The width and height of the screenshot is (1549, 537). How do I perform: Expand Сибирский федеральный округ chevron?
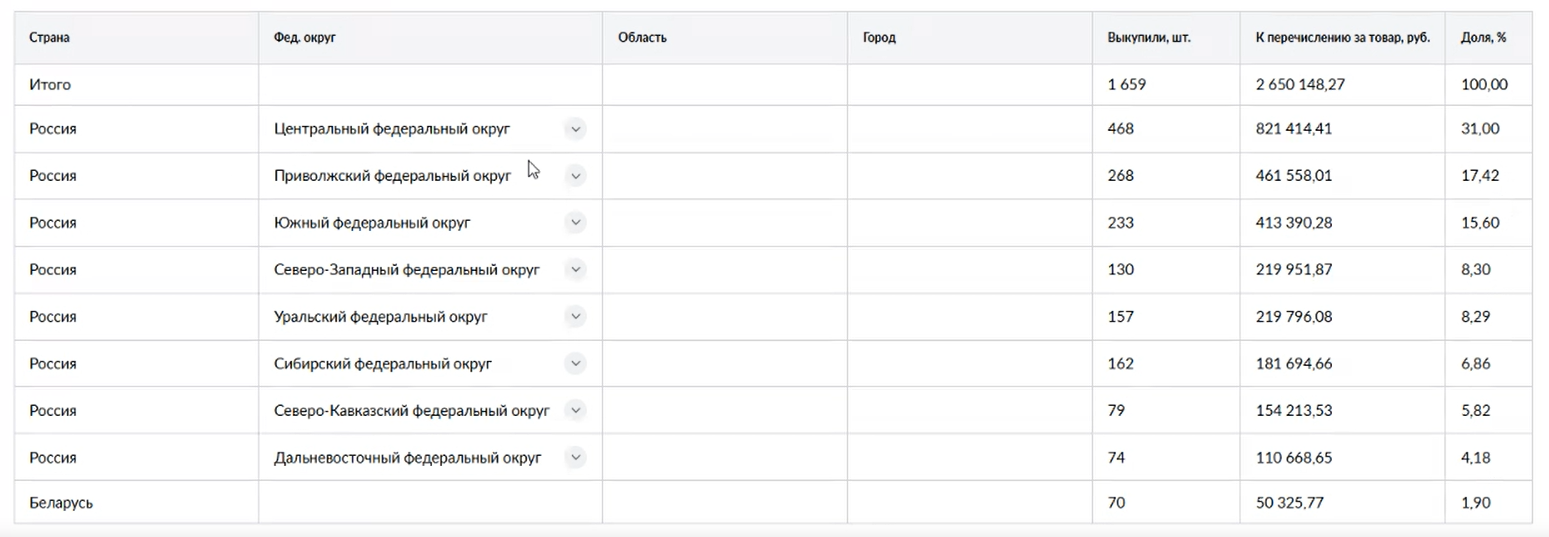[x=575, y=364]
